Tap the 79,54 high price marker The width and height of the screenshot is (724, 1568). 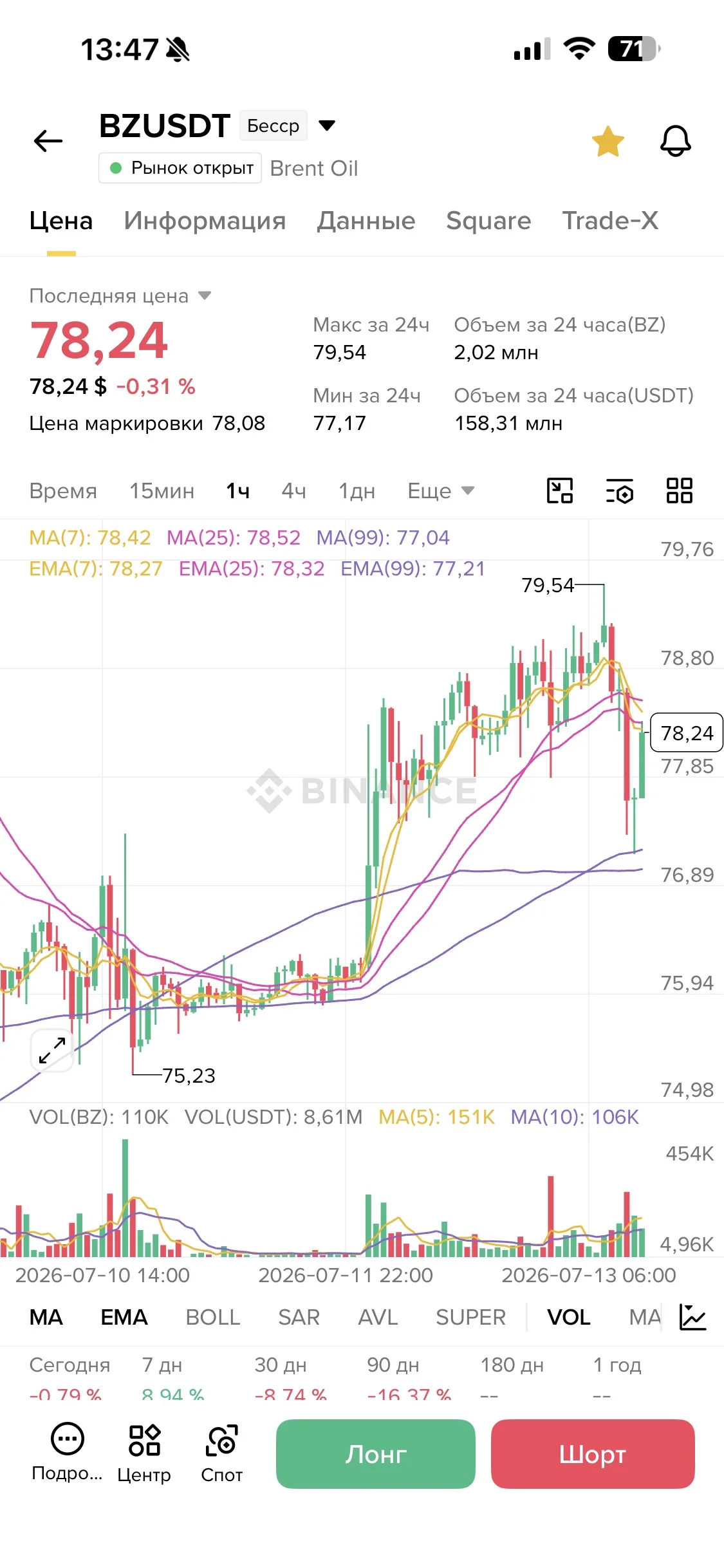pyautogui.click(x=548, y=585)
